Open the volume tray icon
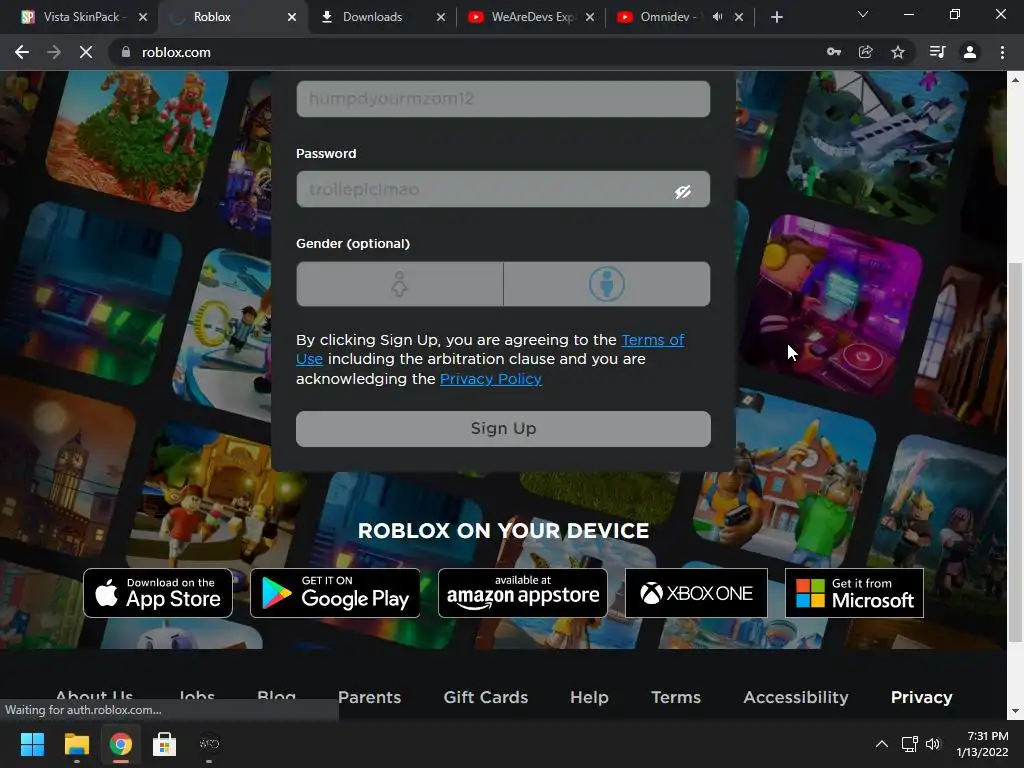 click(x=933, y=744)
